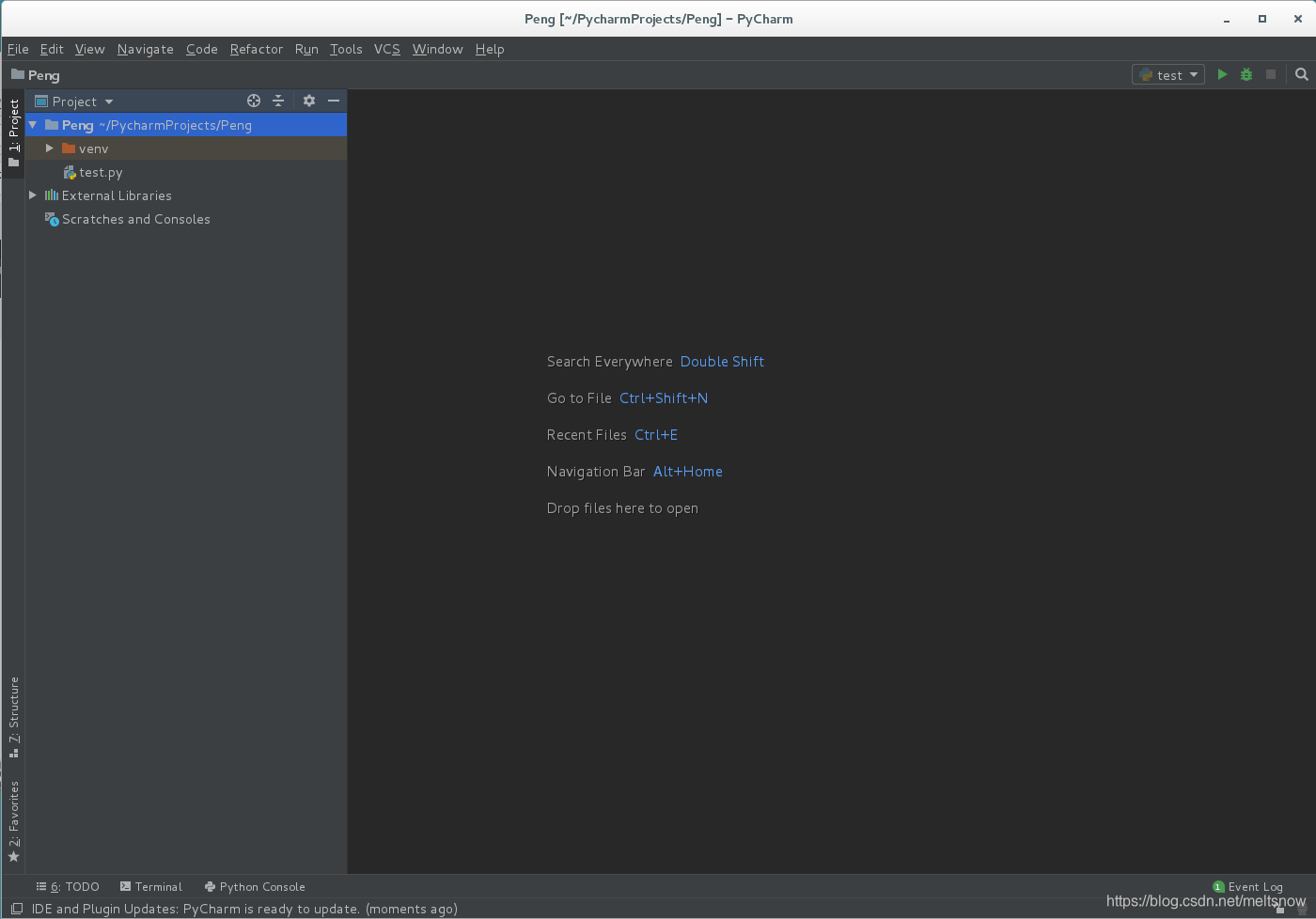The image size is (1316, 919).
Task: Select External Libraries row
Action: [x=186, y=195]
